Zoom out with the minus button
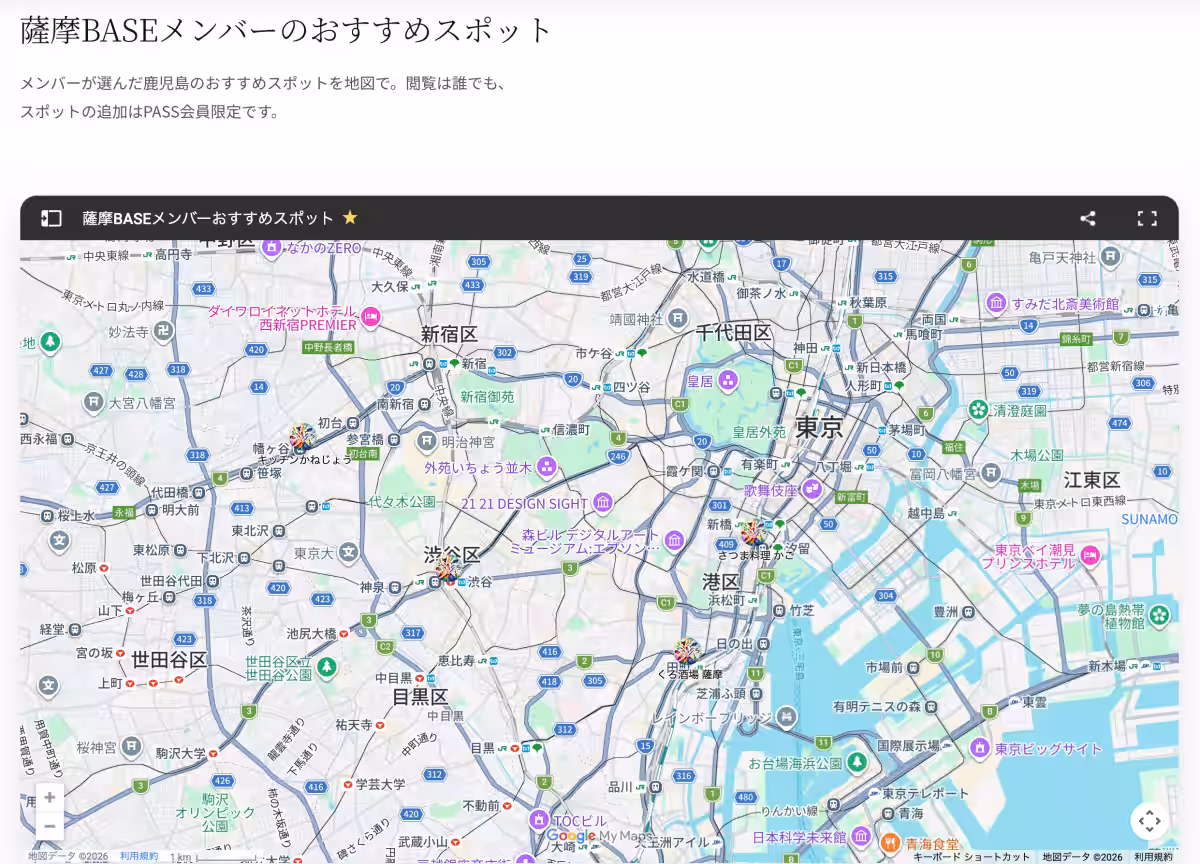Viewport: 1200px width, 864px height. coord(50,826)
